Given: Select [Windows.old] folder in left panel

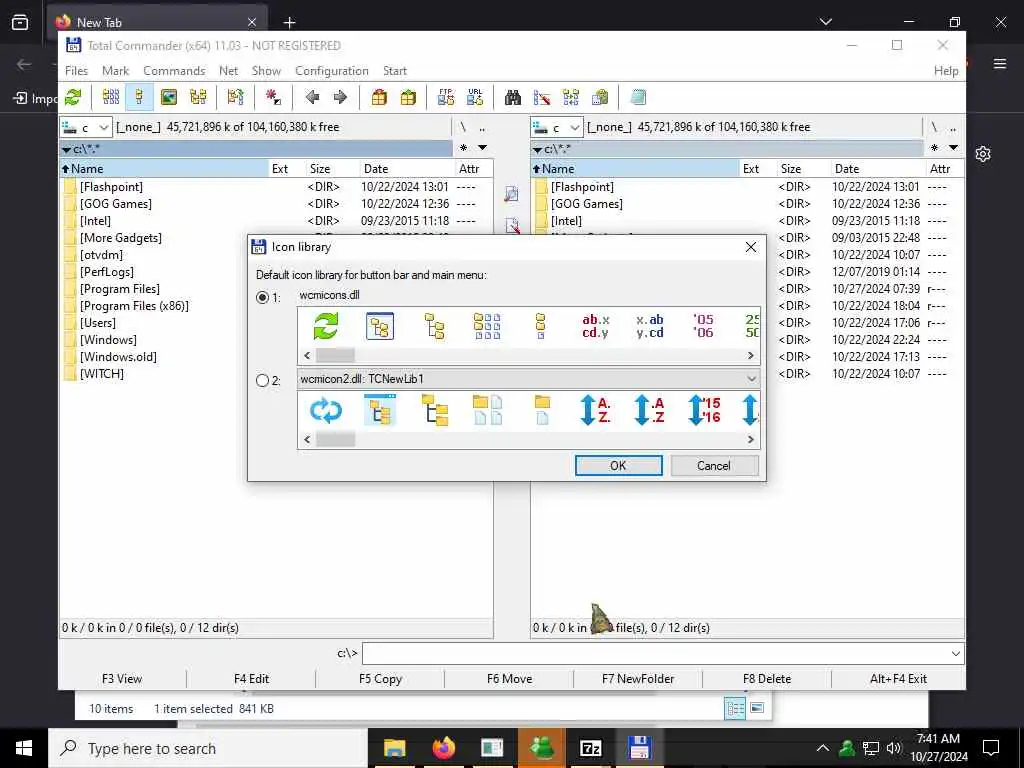Looking at the screenshot, I should (x=118, y=357).
